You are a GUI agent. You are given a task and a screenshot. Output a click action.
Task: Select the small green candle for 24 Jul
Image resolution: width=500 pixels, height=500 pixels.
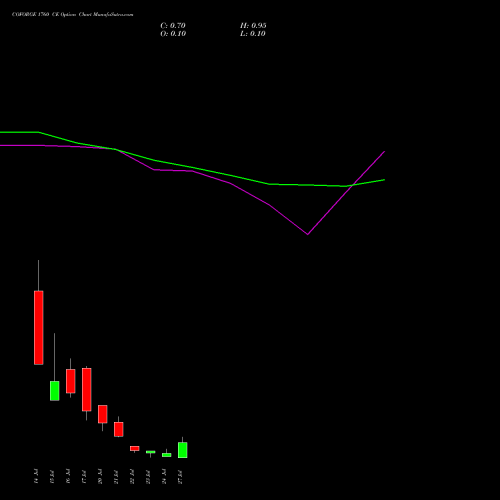(167, 455)
